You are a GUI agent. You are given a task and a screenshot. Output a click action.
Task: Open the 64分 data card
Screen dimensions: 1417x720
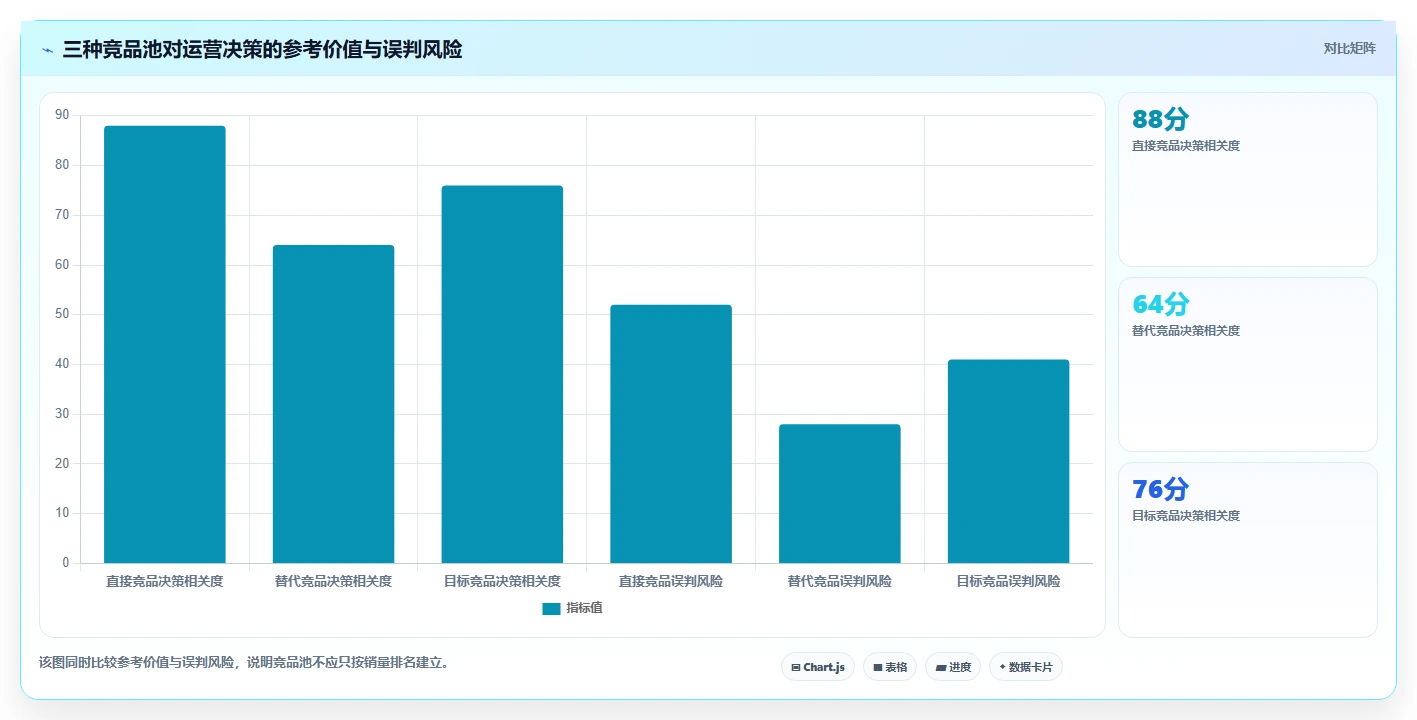[x=1248, y=365]
